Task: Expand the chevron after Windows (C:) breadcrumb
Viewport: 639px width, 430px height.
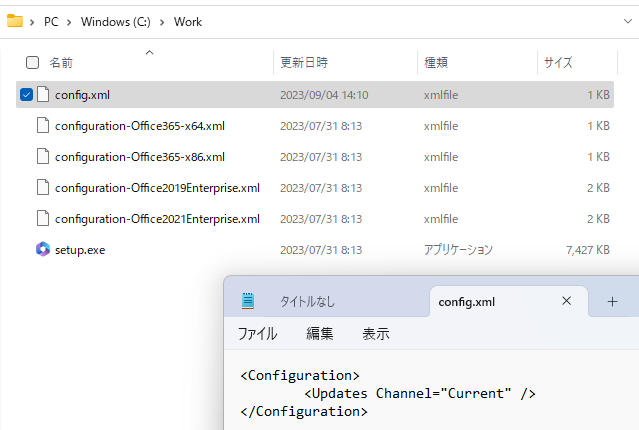Action: pos(162,22)
